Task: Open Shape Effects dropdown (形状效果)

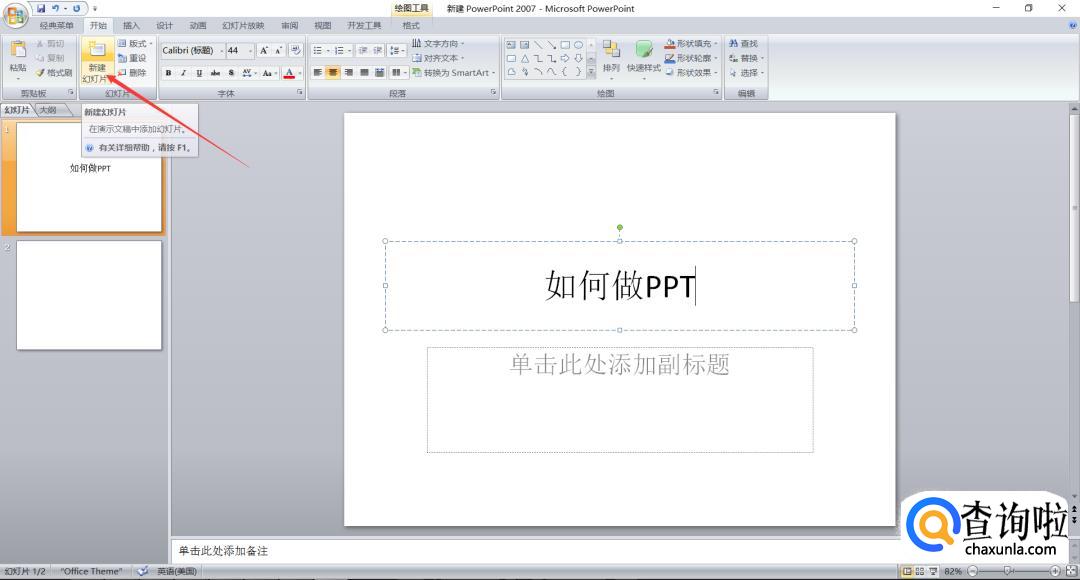Action: (x=691, y=72)
